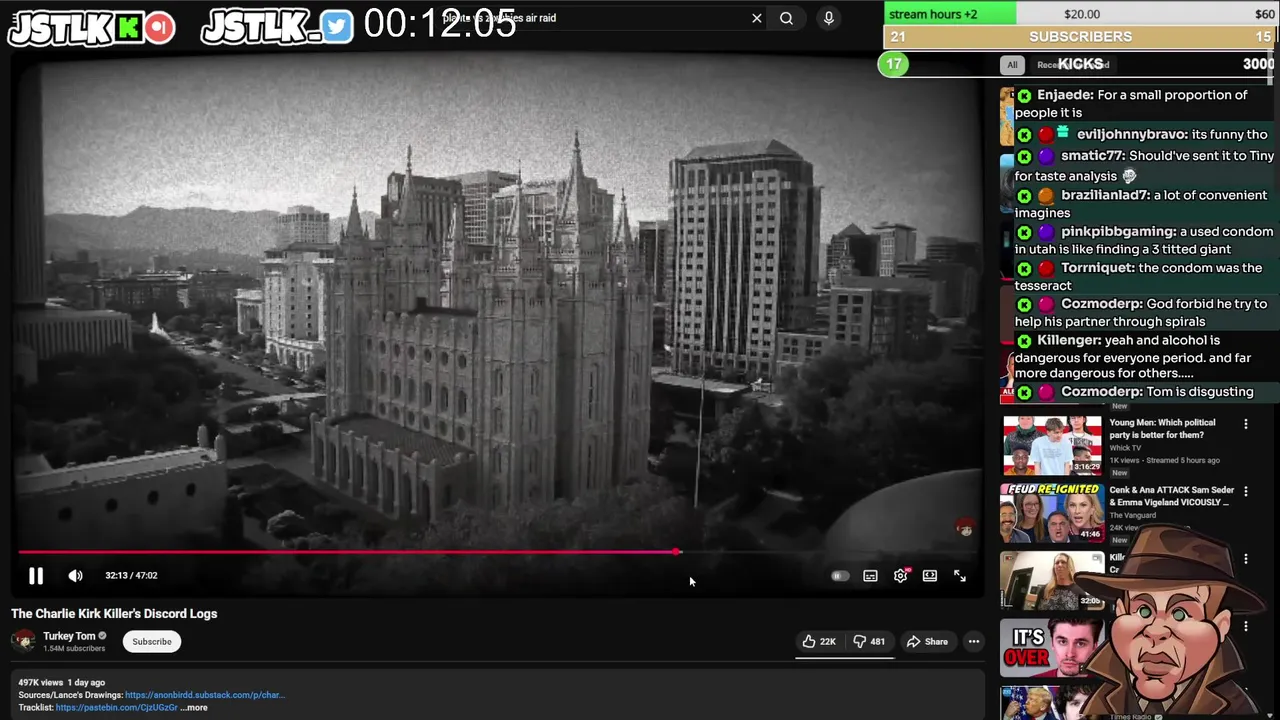Image resolution: width=1280 pixels, height=720 pixels.
Task: Click the green 17 kicks counter
Action: click(x=893, y=64)
